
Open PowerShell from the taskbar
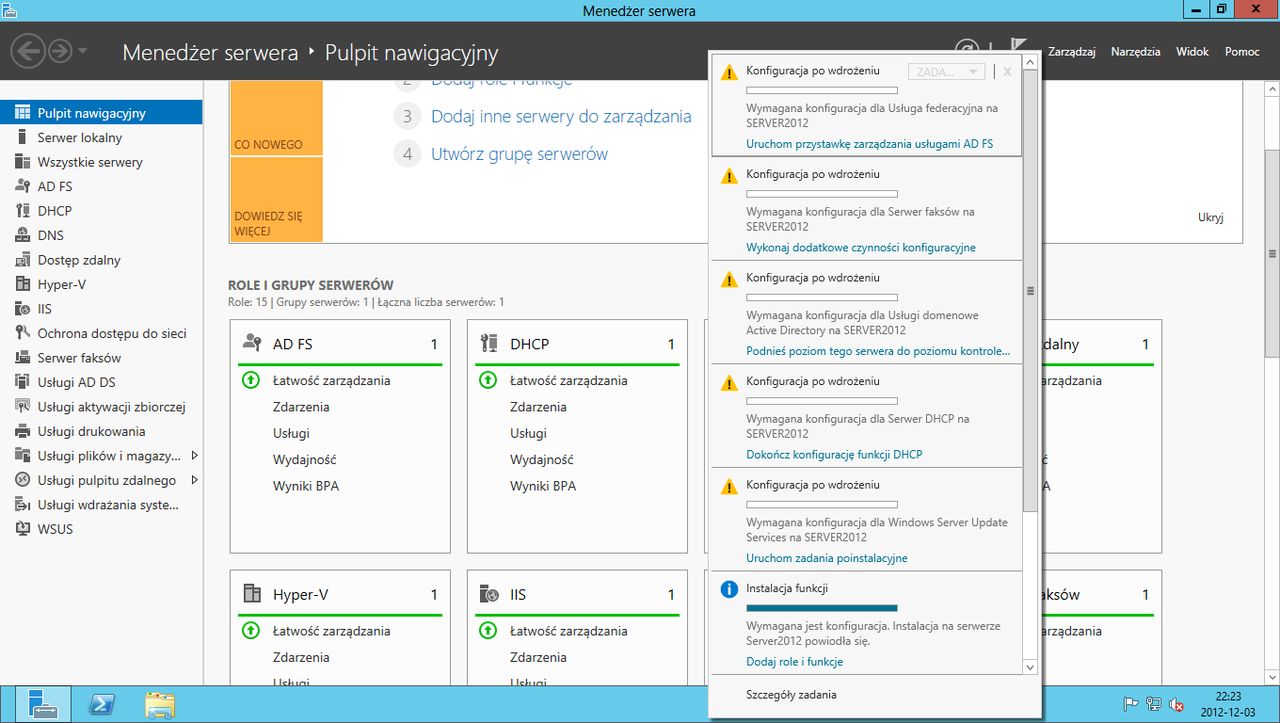pos(101,705)
